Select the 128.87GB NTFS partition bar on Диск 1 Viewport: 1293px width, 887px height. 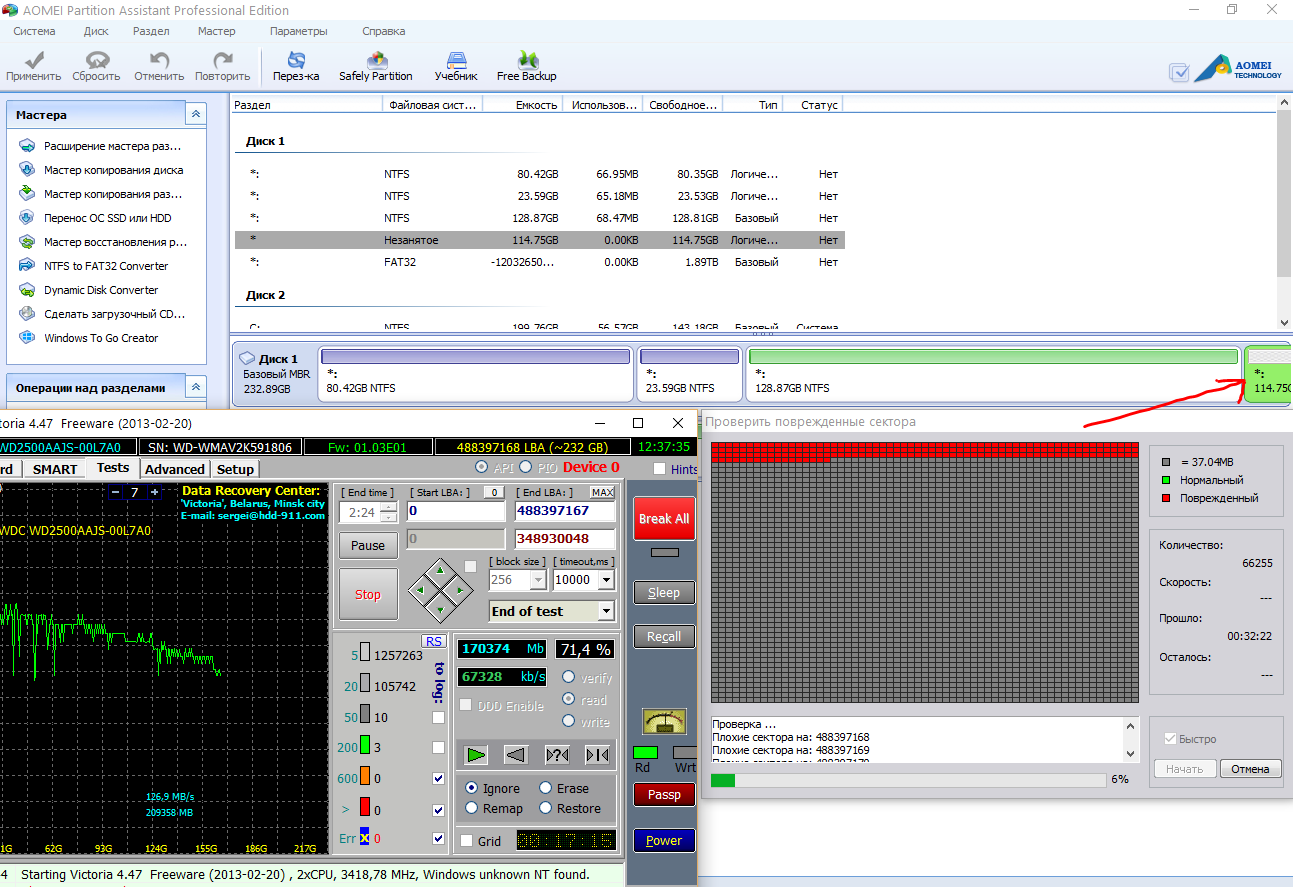[993, 374]
